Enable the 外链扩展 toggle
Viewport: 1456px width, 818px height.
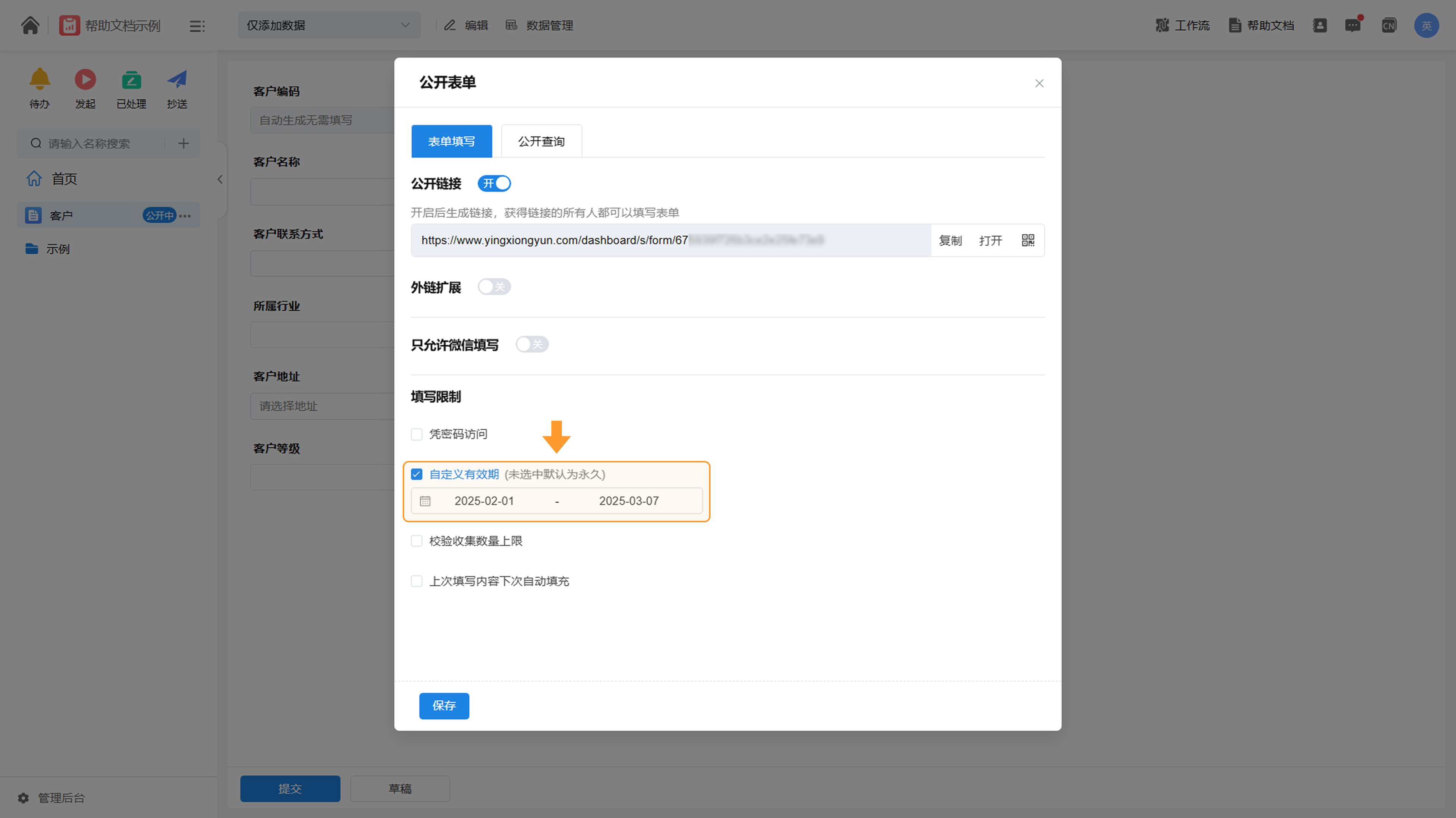click(494, 287)
